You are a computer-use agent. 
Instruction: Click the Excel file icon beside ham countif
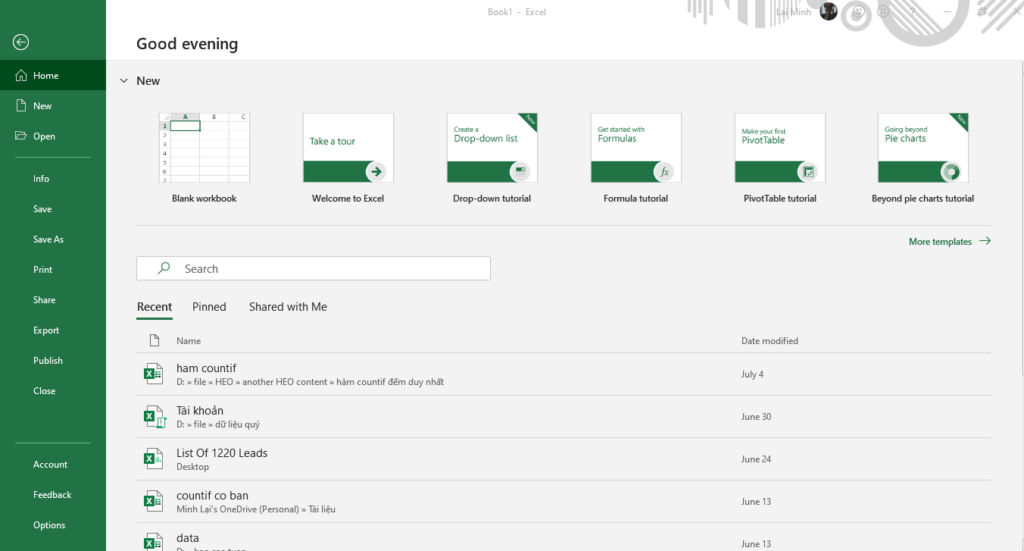coord(152,374)
